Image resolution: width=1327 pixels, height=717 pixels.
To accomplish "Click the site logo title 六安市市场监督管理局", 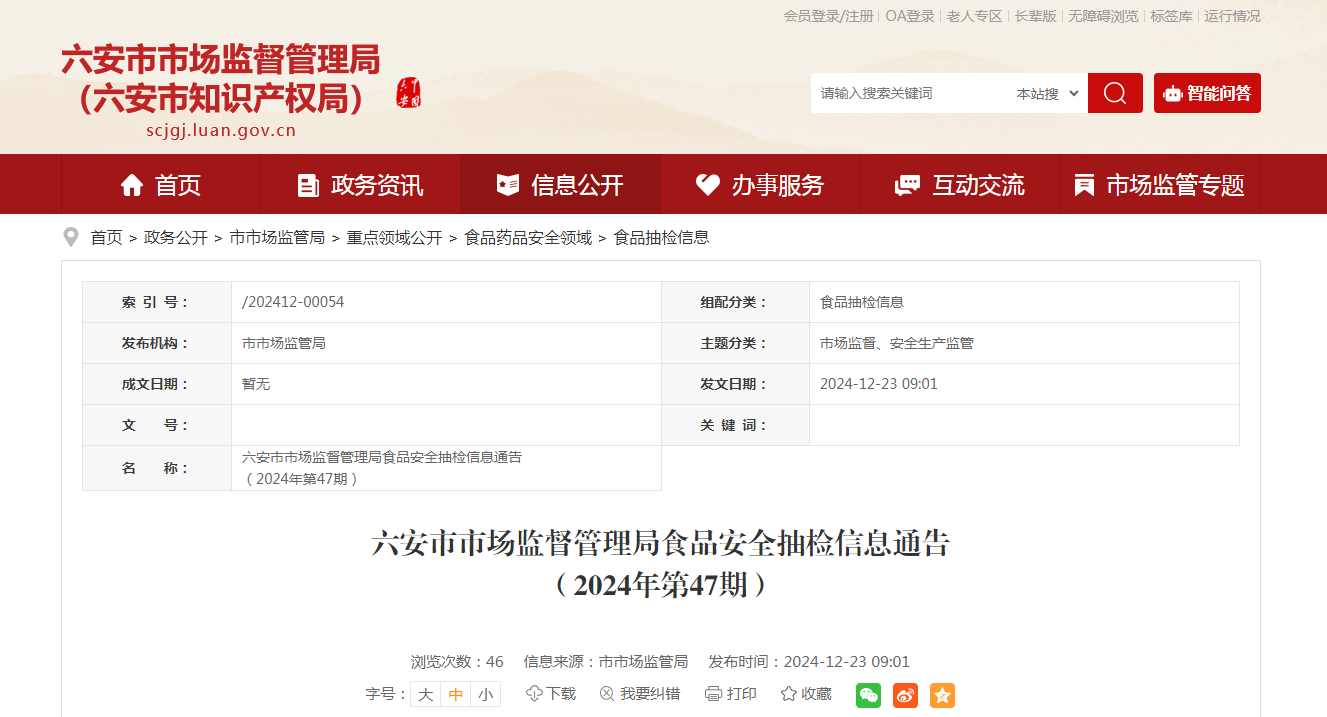I will tap(221, 60).
